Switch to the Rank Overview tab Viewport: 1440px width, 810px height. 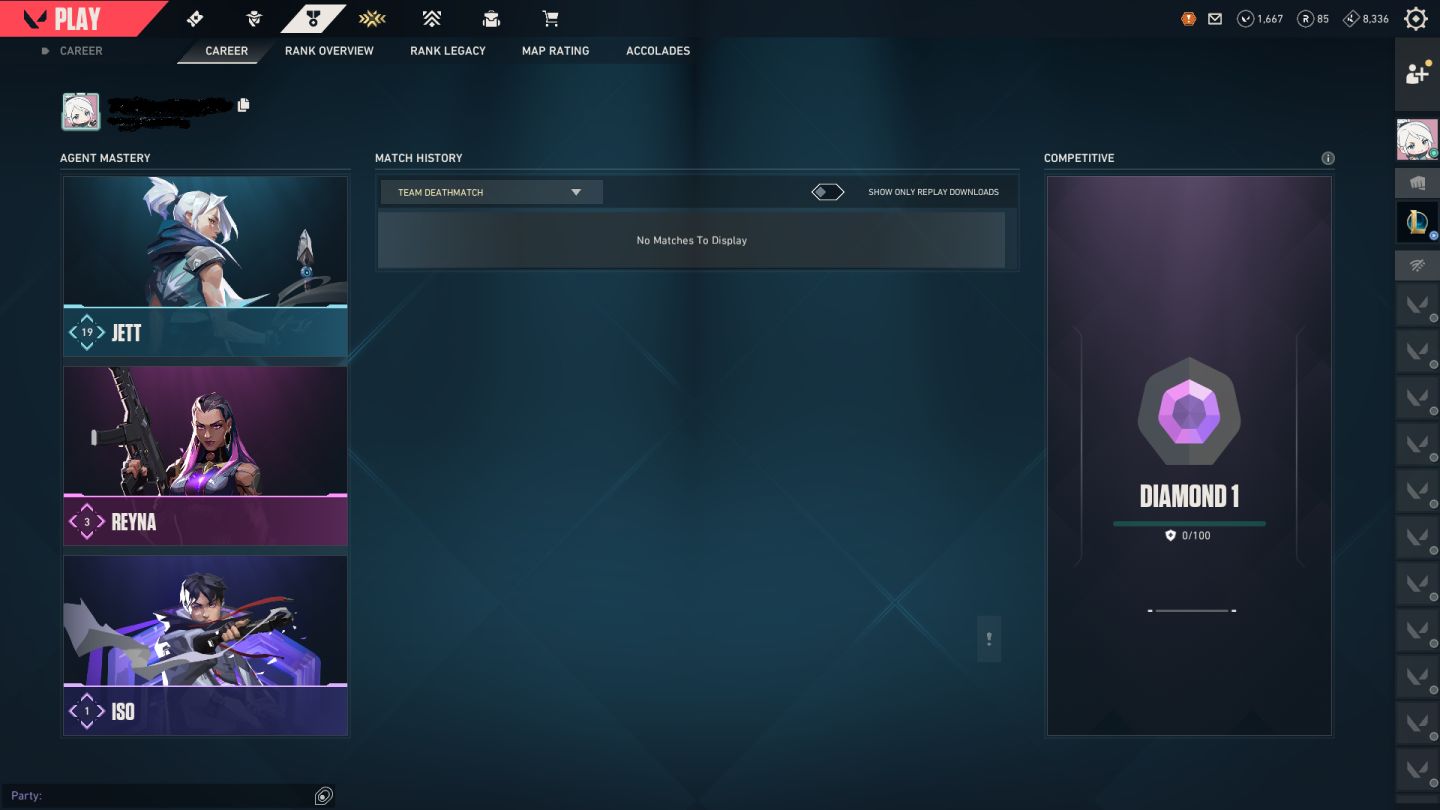pyautogui.click(x=329, y=51)
